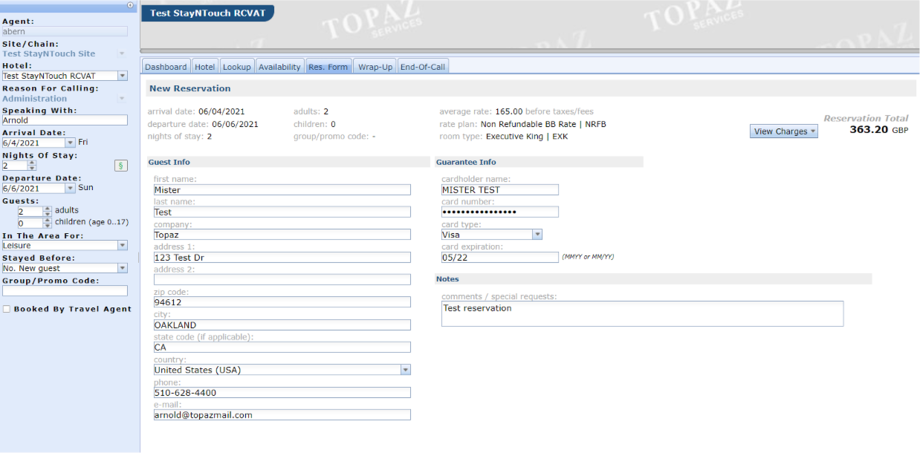Open the Arrival Date calendar dropdown
The image size is (920, 453).
70,143
